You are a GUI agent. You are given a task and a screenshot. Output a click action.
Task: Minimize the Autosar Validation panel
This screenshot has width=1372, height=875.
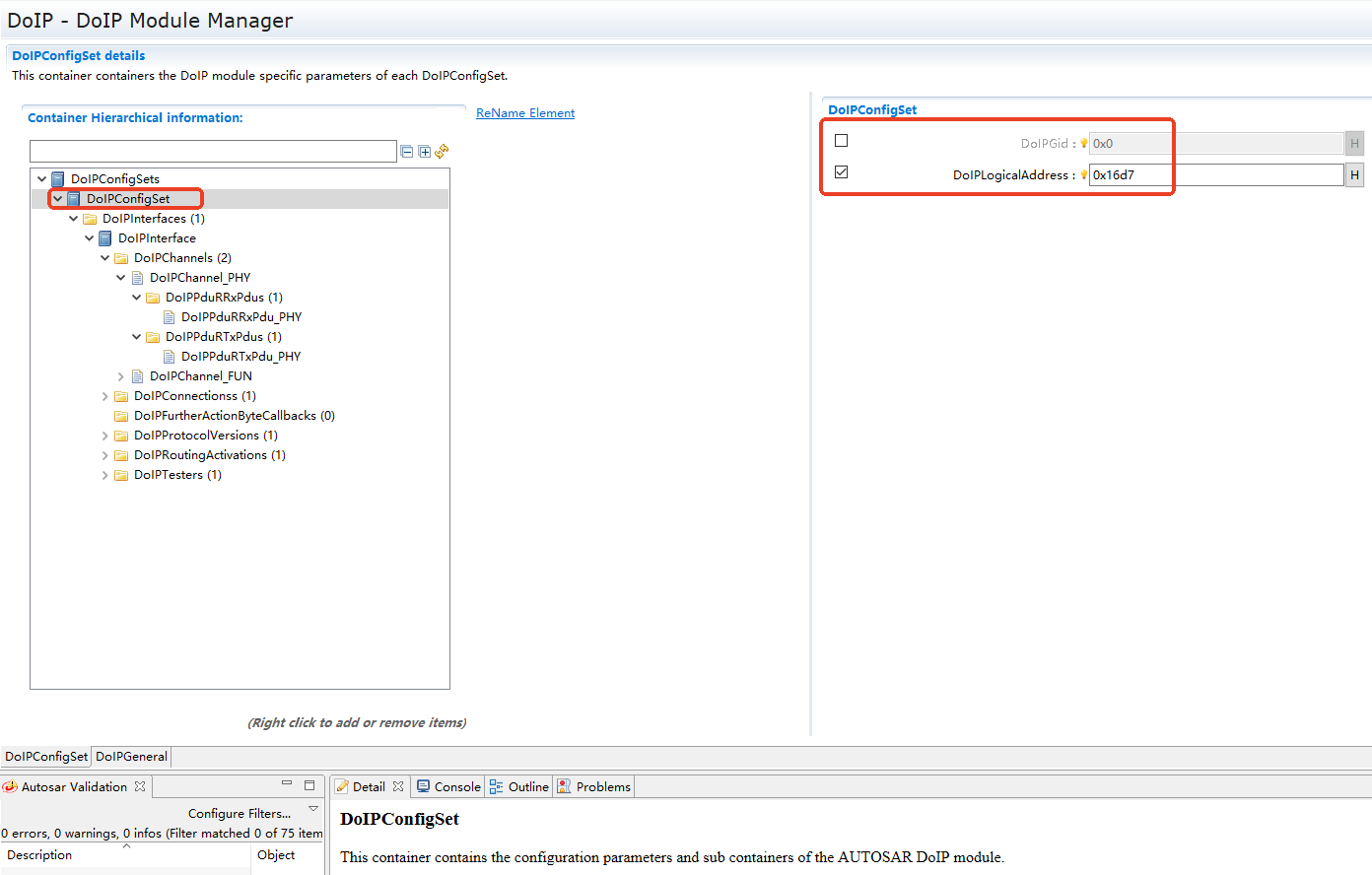pyautogui.click(x=287, y=784)
